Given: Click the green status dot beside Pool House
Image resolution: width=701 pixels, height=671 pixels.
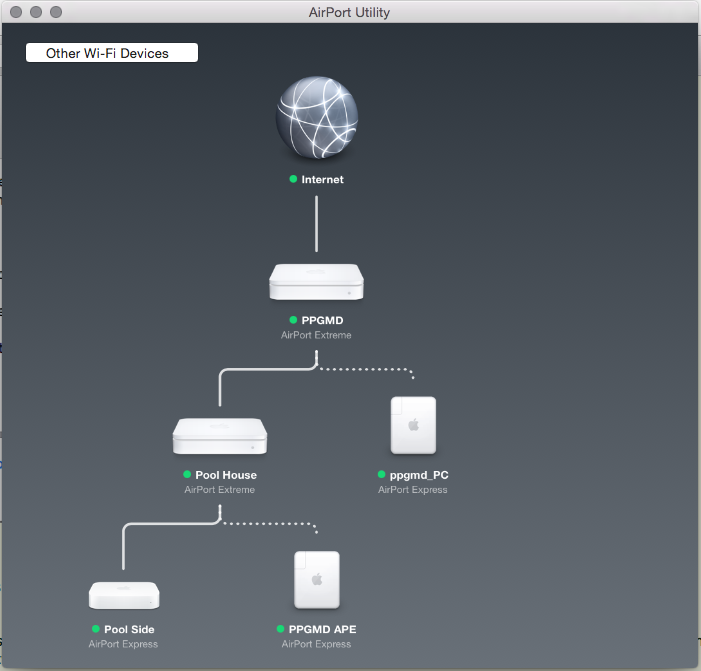Looking at the screenshot, I should pos(187,474).
